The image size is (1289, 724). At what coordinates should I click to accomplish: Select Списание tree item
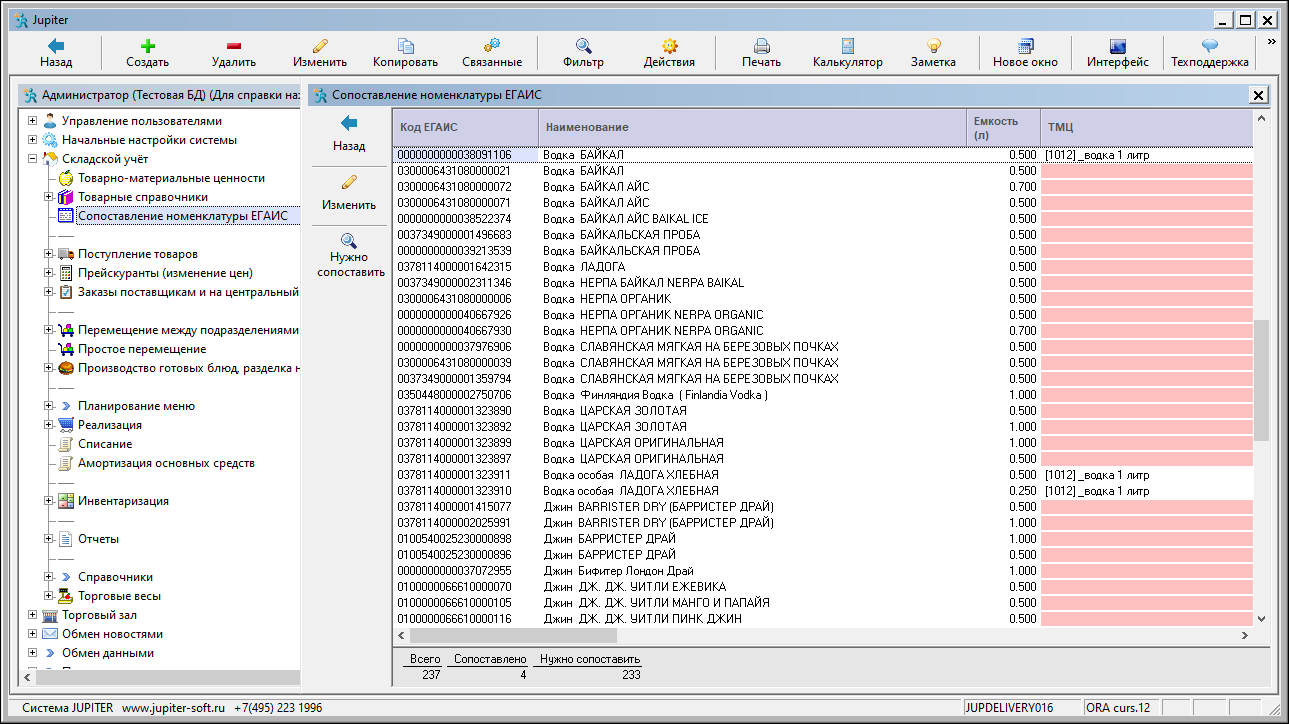[x=105, y=444]
